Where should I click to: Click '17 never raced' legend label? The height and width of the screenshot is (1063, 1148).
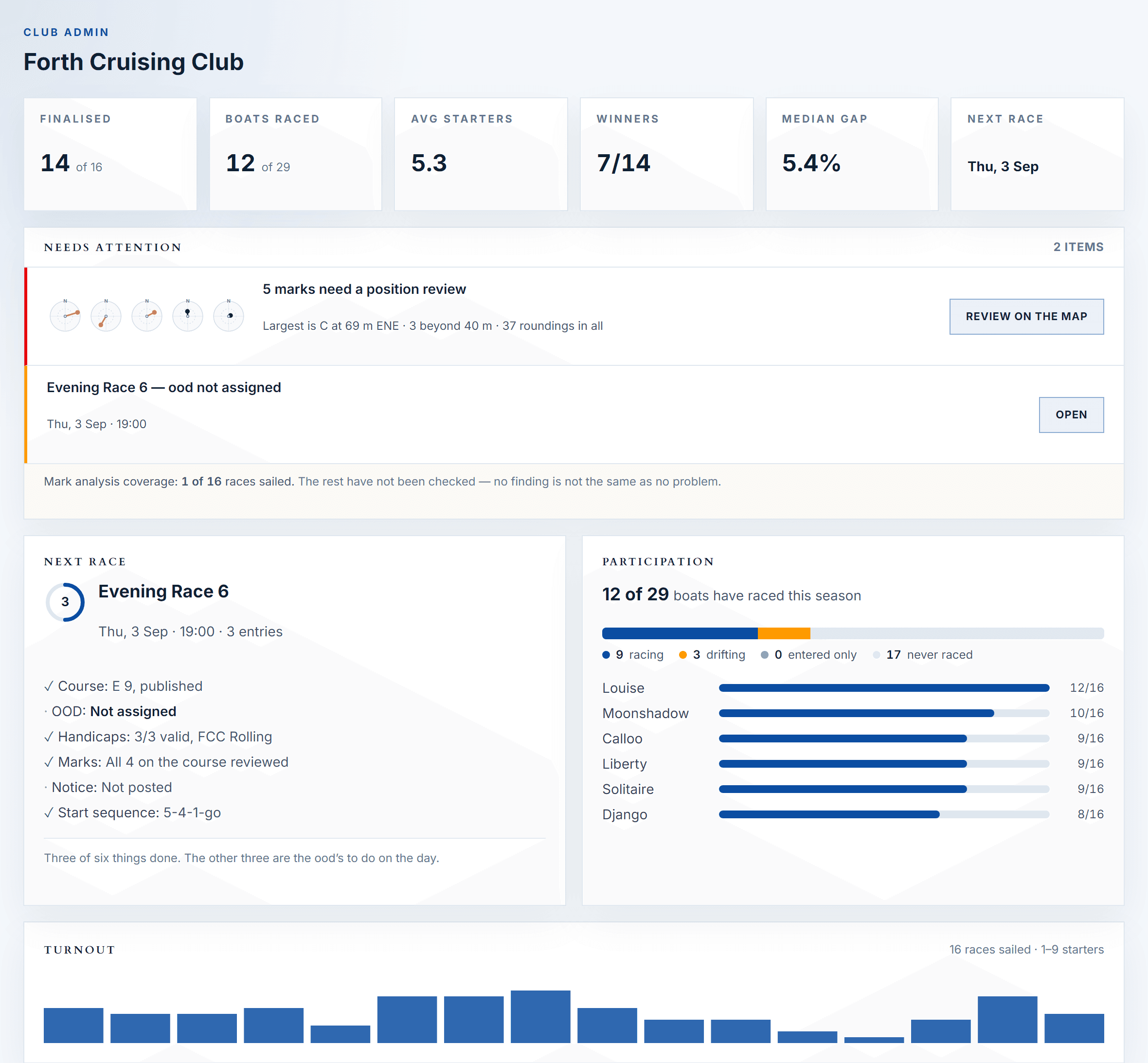[930, 655]
